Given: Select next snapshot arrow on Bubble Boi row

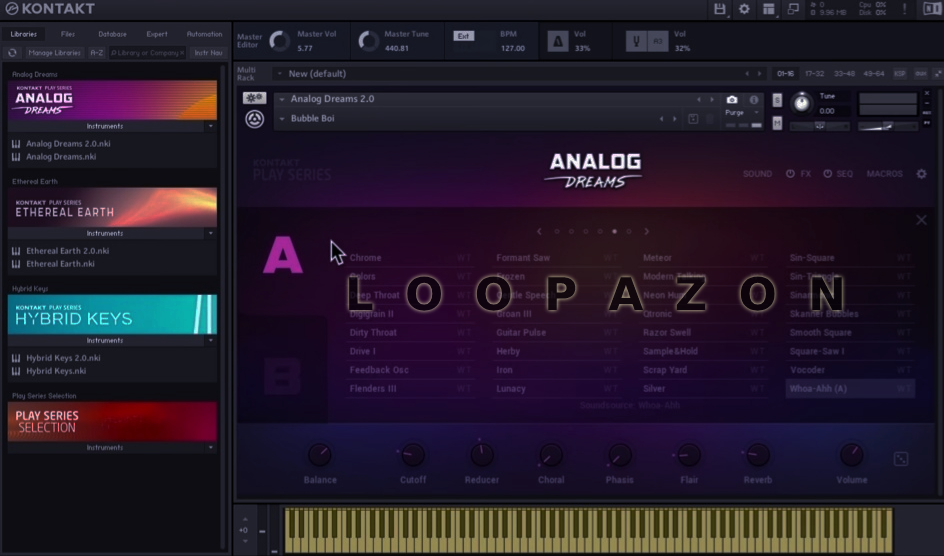Looking at the screenshot, I should (674, 119).
